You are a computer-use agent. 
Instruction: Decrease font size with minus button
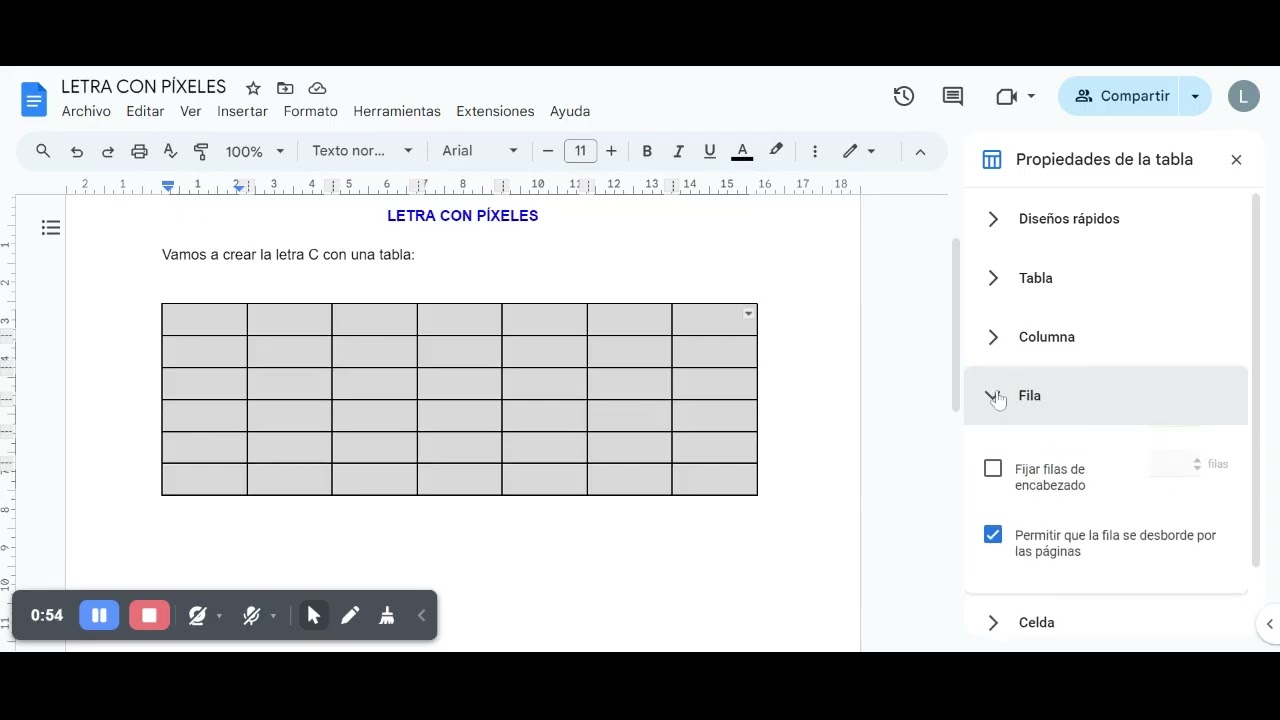(548, 151)
